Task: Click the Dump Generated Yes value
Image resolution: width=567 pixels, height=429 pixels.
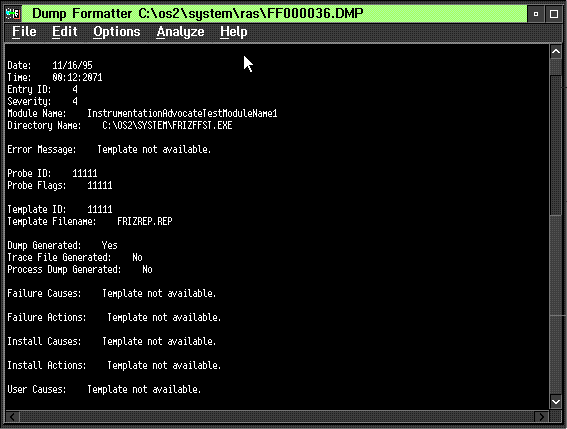Action: (x=110, y=245)
